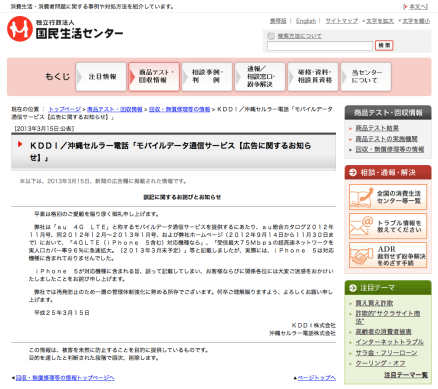Follow the 本文へ skip link

point(418,6)
